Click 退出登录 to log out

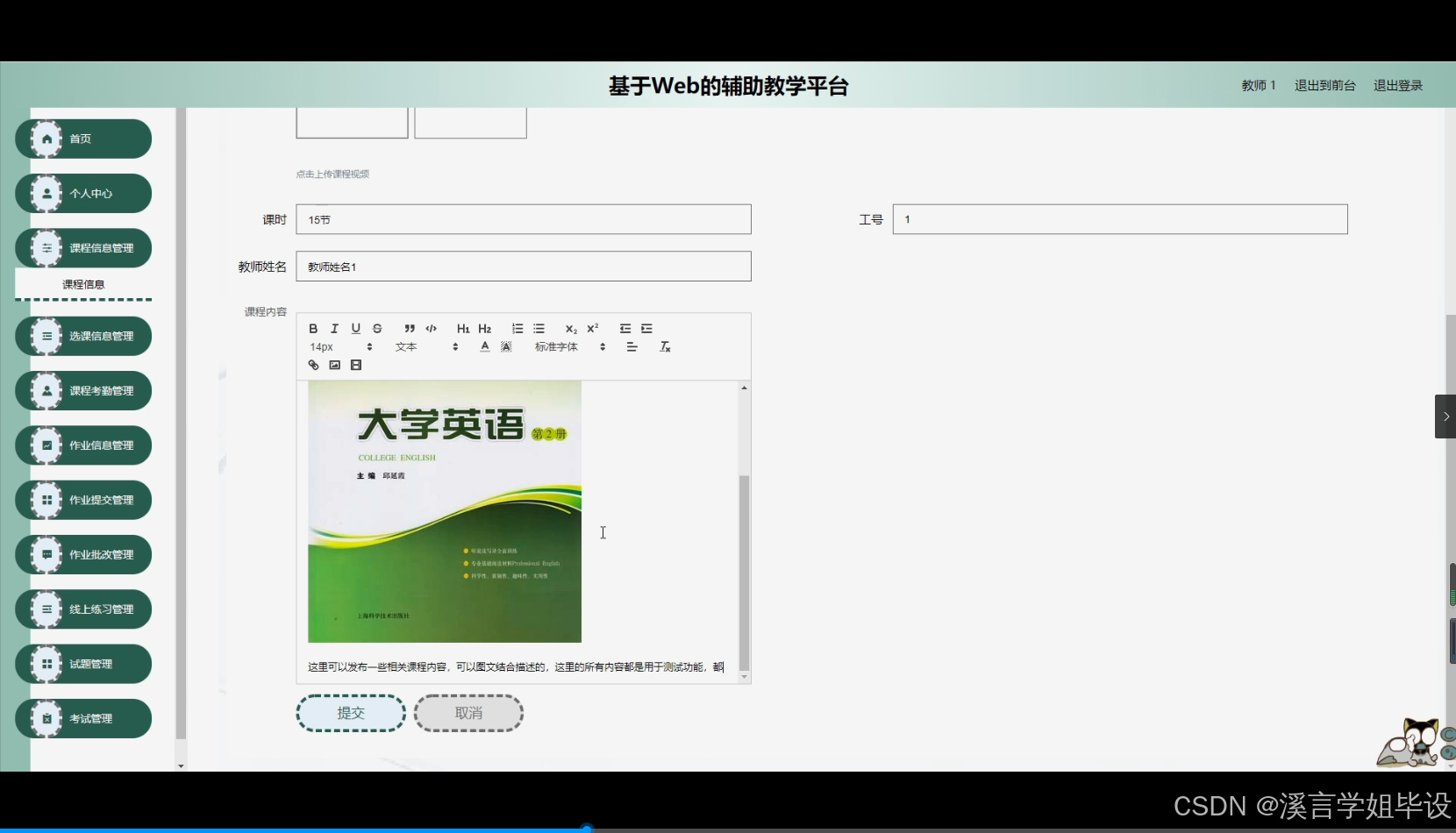click(x=1398, y=85)
